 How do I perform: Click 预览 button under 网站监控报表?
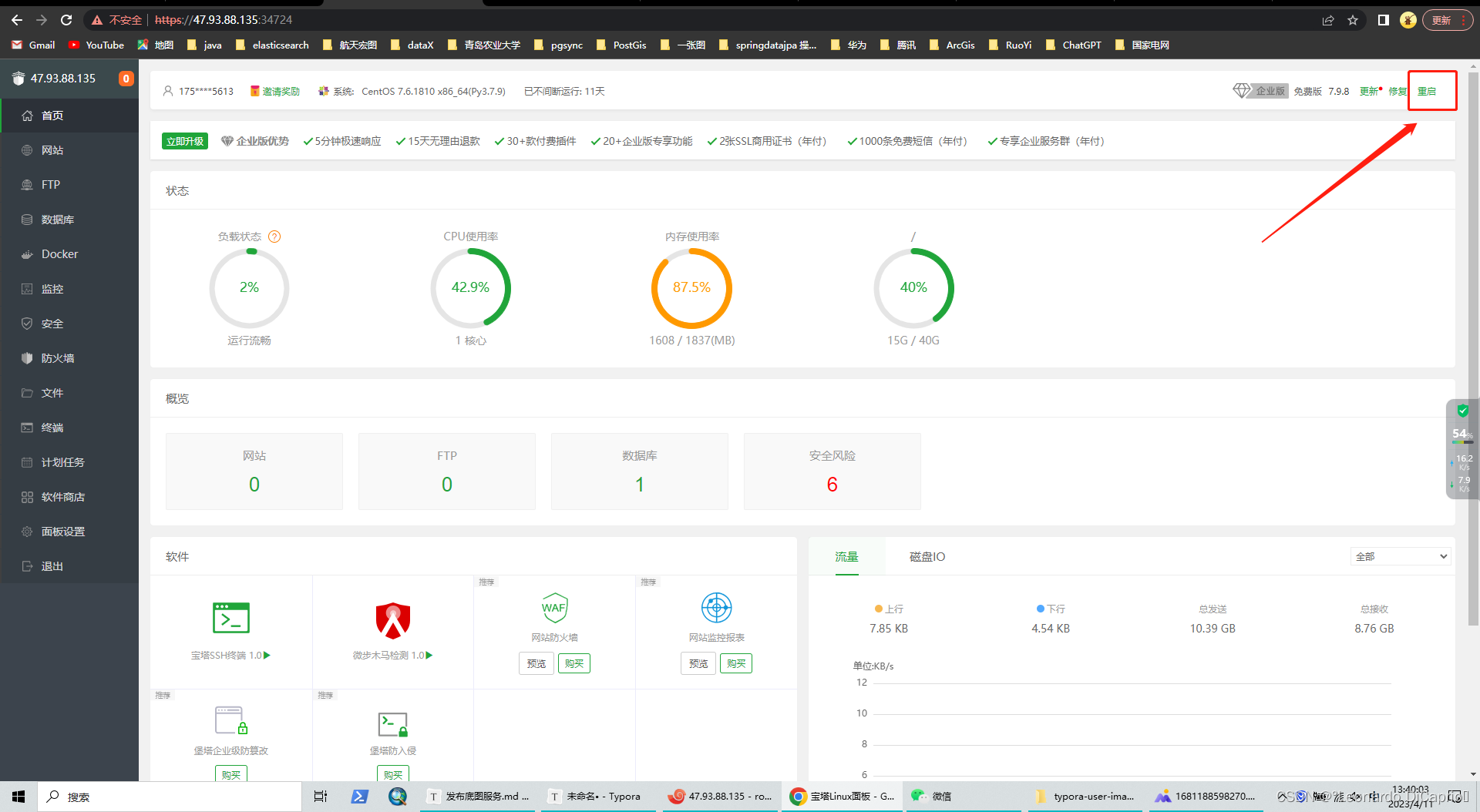698,663
